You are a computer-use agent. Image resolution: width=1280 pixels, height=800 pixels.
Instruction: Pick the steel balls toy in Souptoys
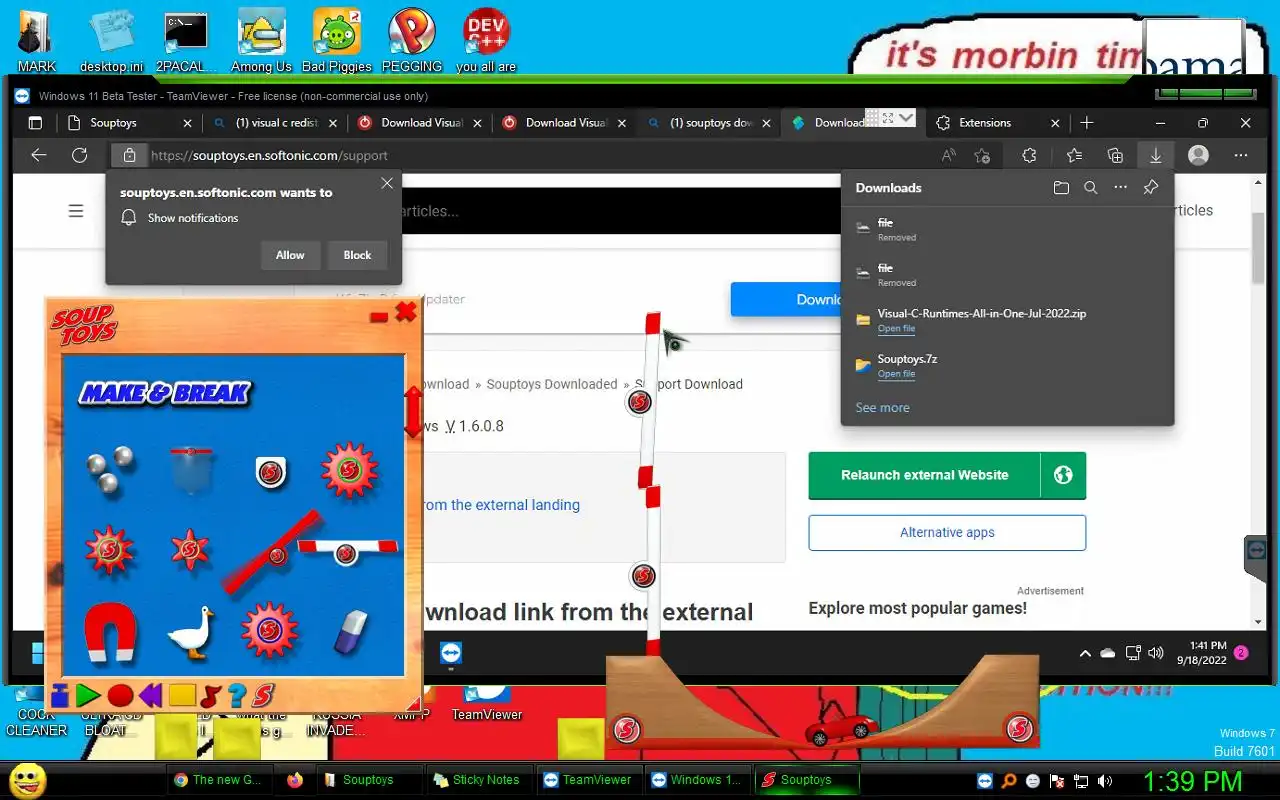pyautogui.click(x=109, y=470)
